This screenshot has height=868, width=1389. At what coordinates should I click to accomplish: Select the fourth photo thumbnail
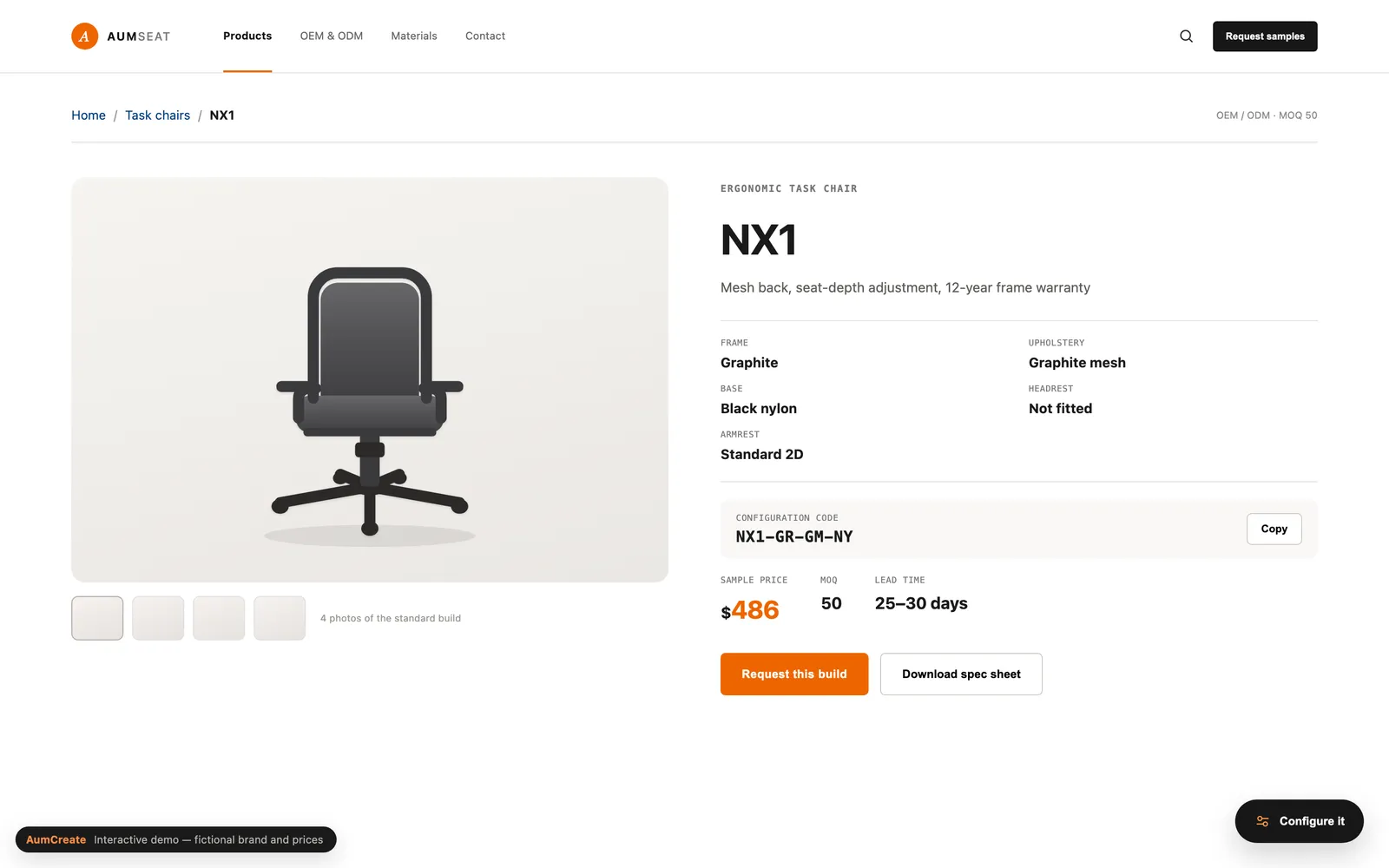tap(280, 618)
